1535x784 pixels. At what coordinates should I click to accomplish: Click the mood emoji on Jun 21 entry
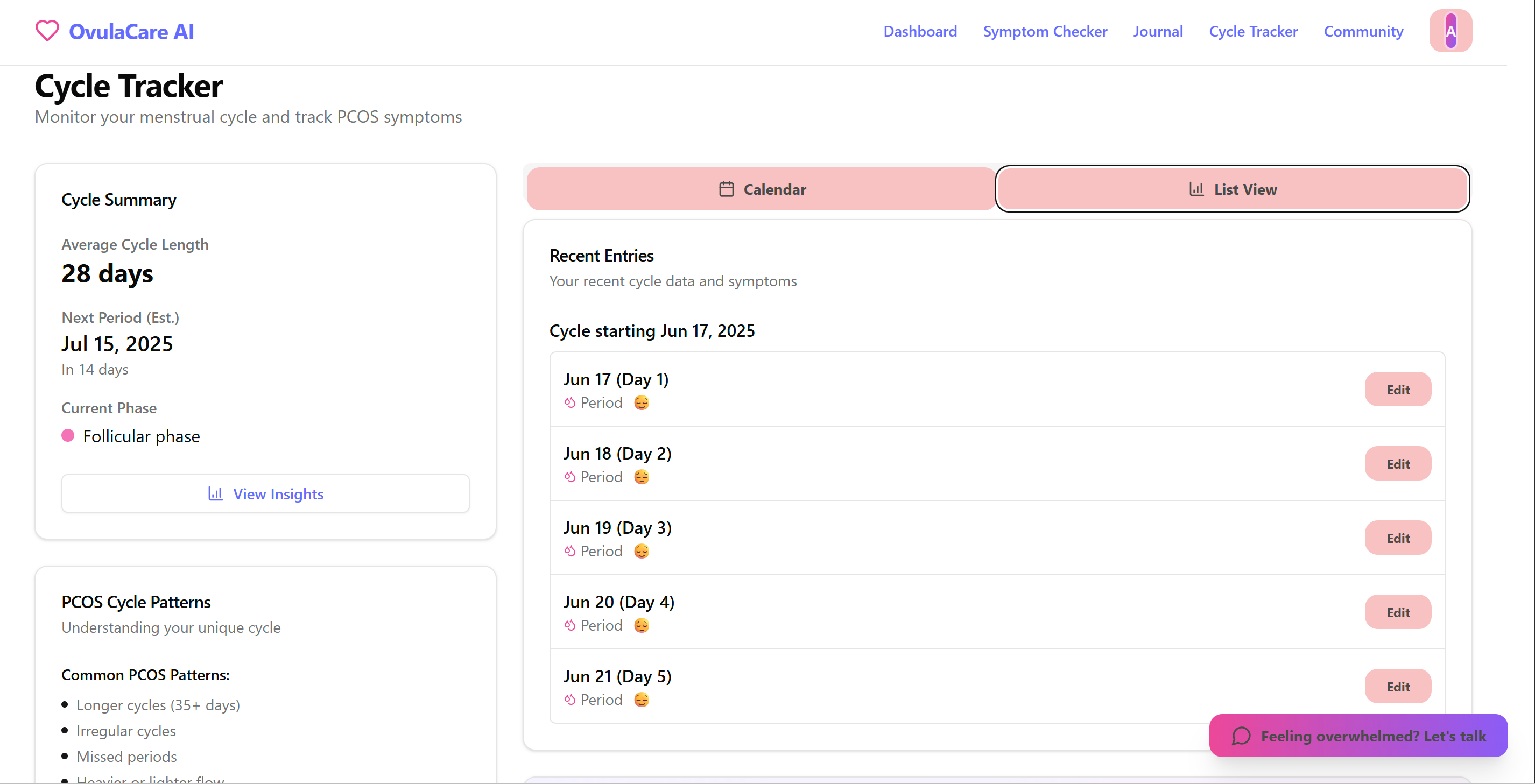click(x=641, y=700)
